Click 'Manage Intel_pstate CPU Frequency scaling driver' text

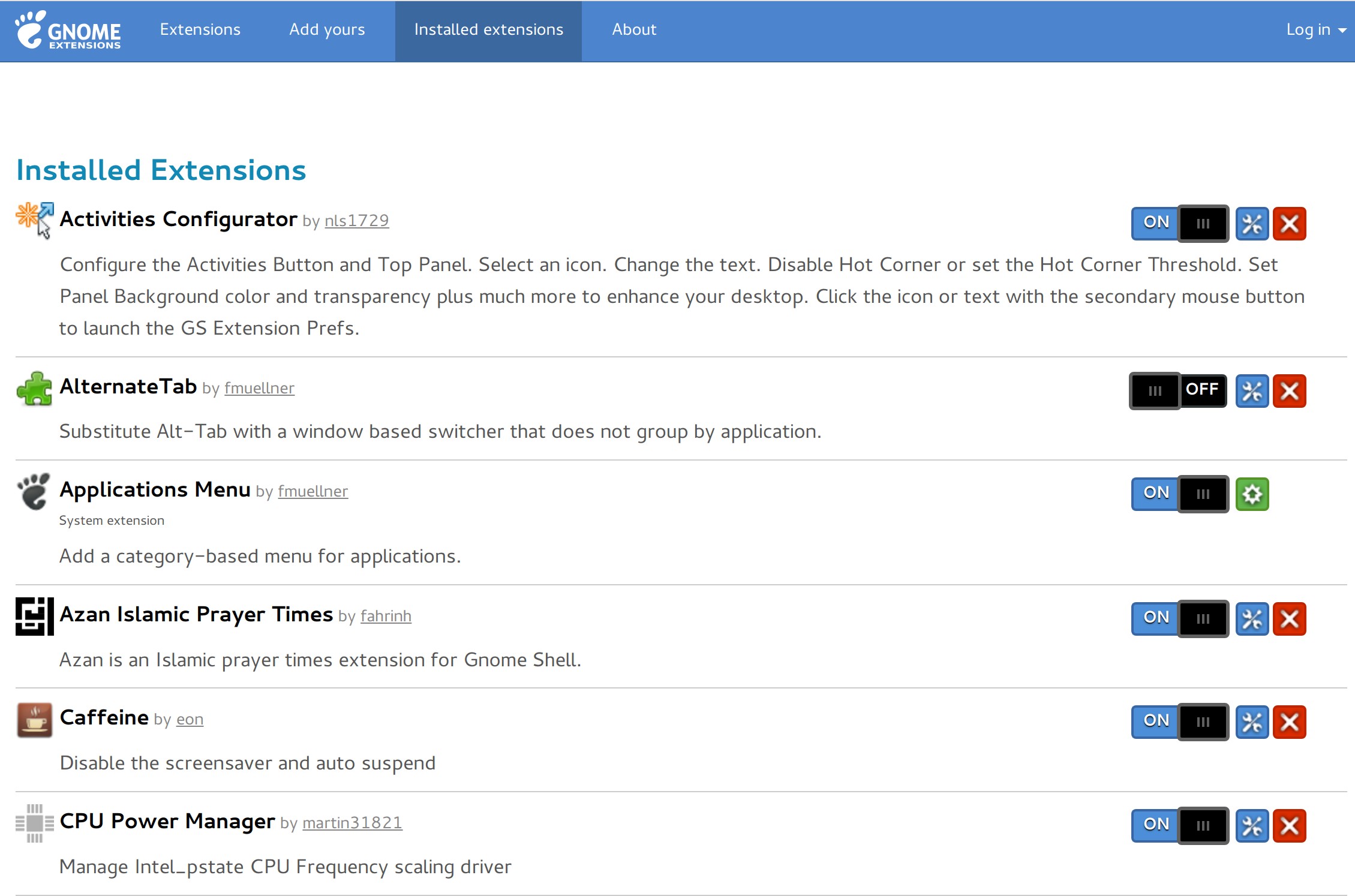(x=286, y=867)
